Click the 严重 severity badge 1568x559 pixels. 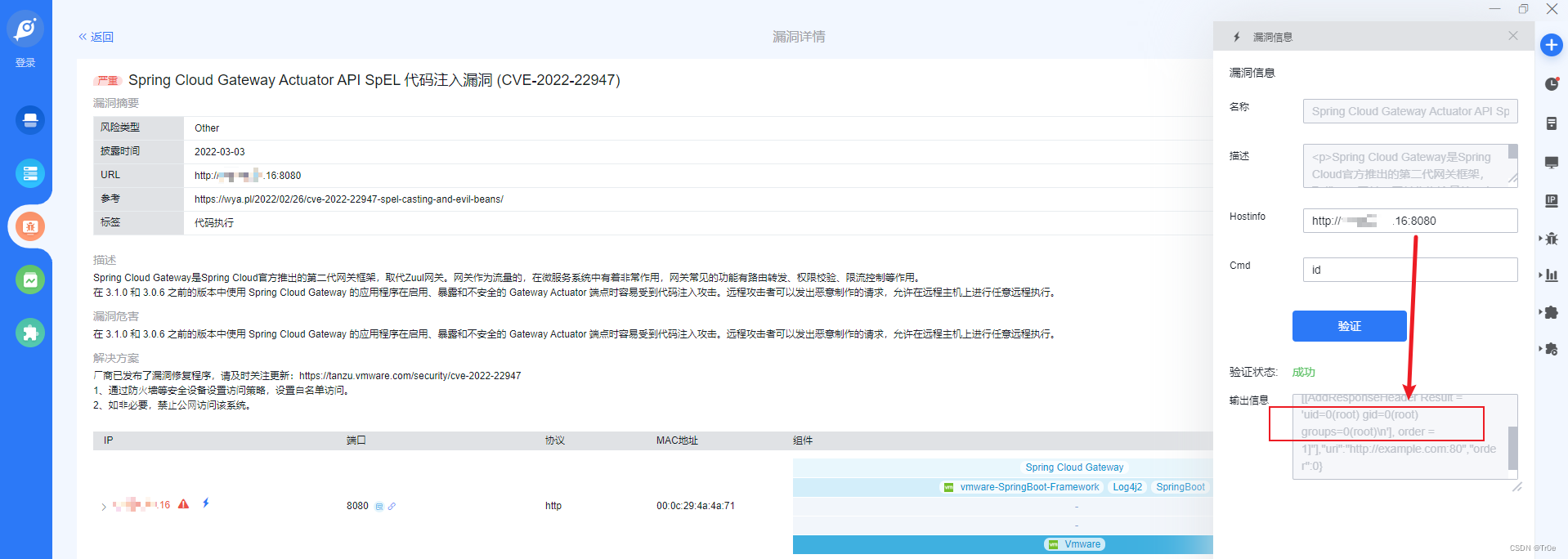pos(108,81)
